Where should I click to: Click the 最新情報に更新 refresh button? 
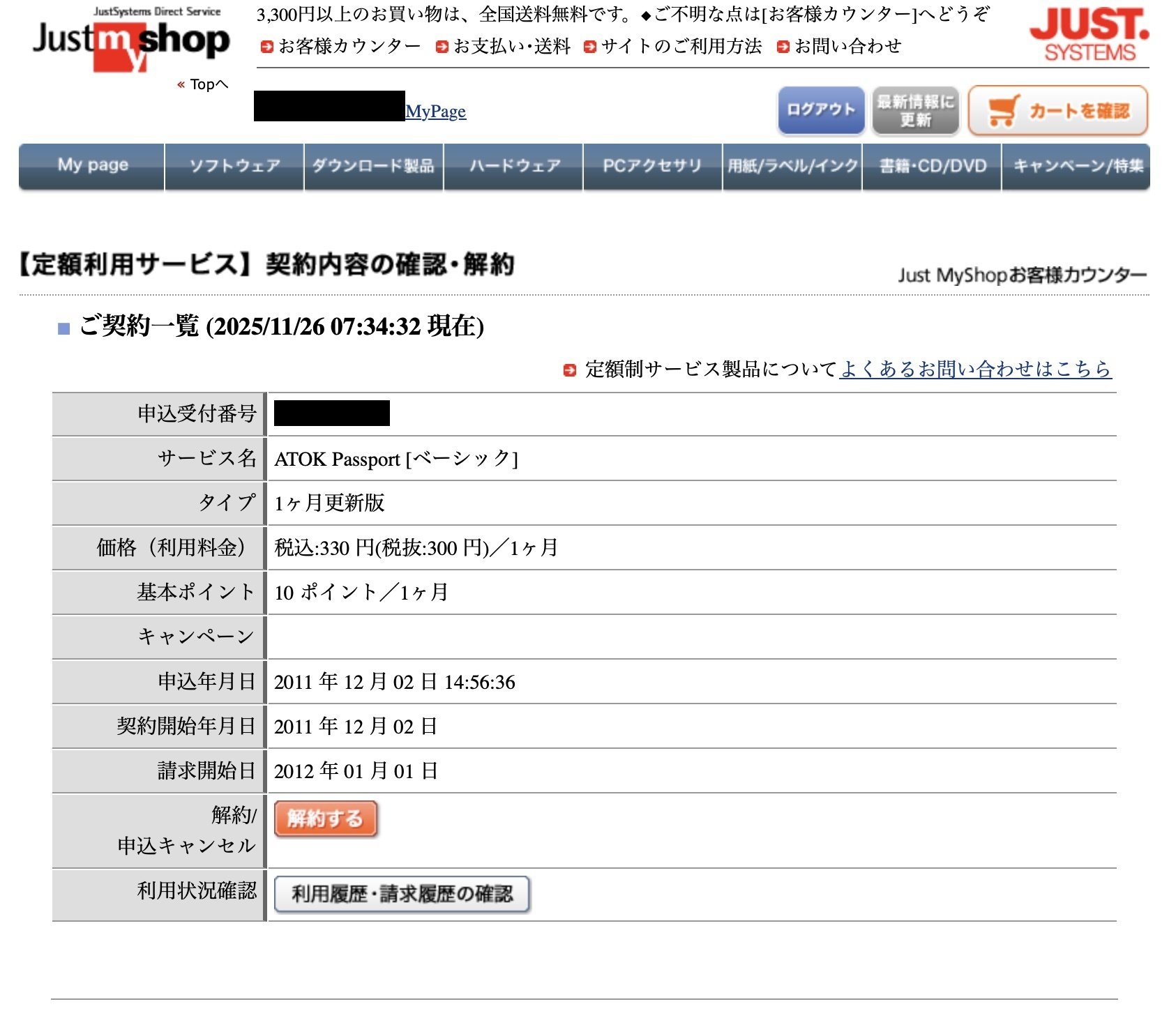point(914,109)
